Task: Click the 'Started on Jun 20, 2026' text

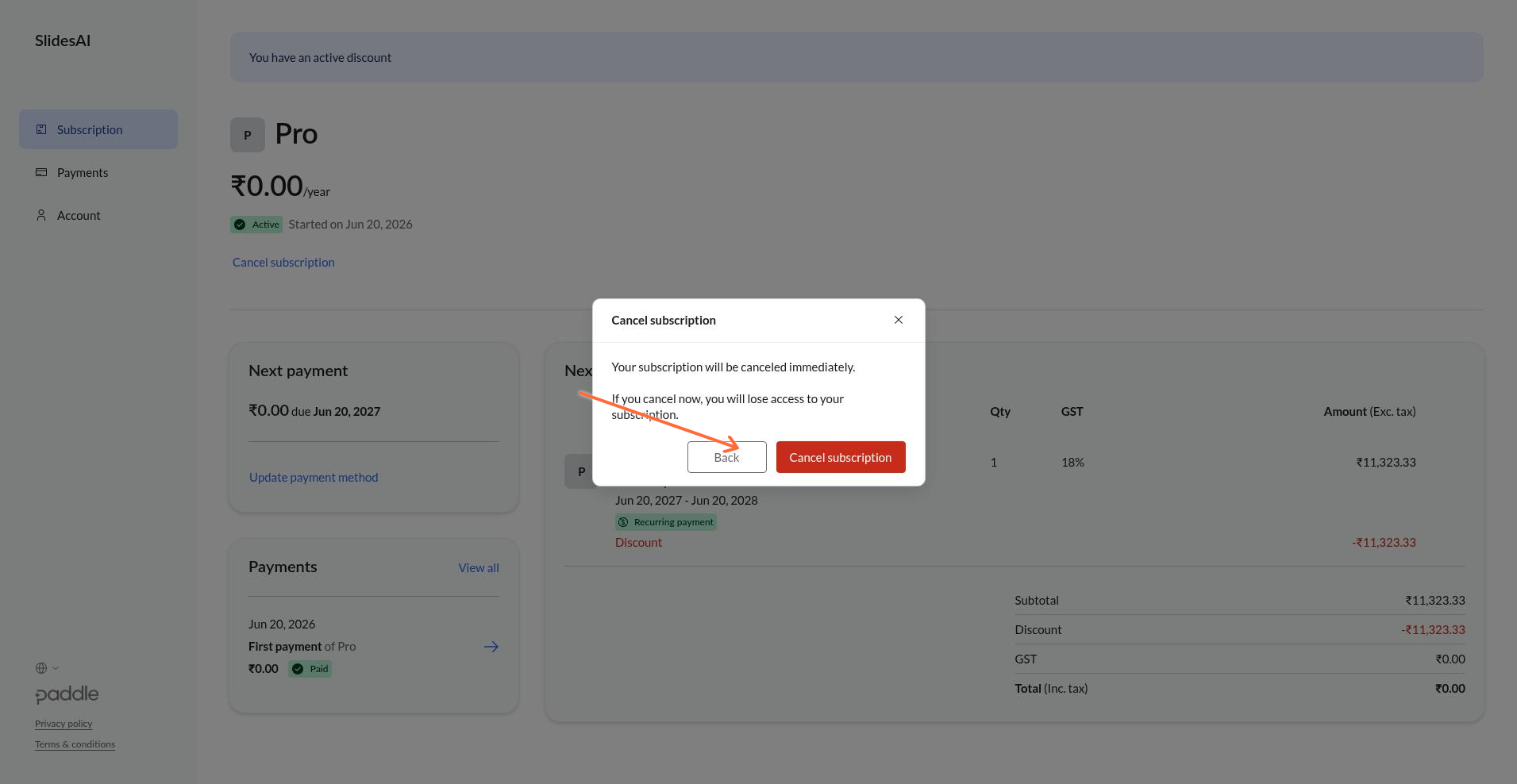Action: tap(351, 224)
